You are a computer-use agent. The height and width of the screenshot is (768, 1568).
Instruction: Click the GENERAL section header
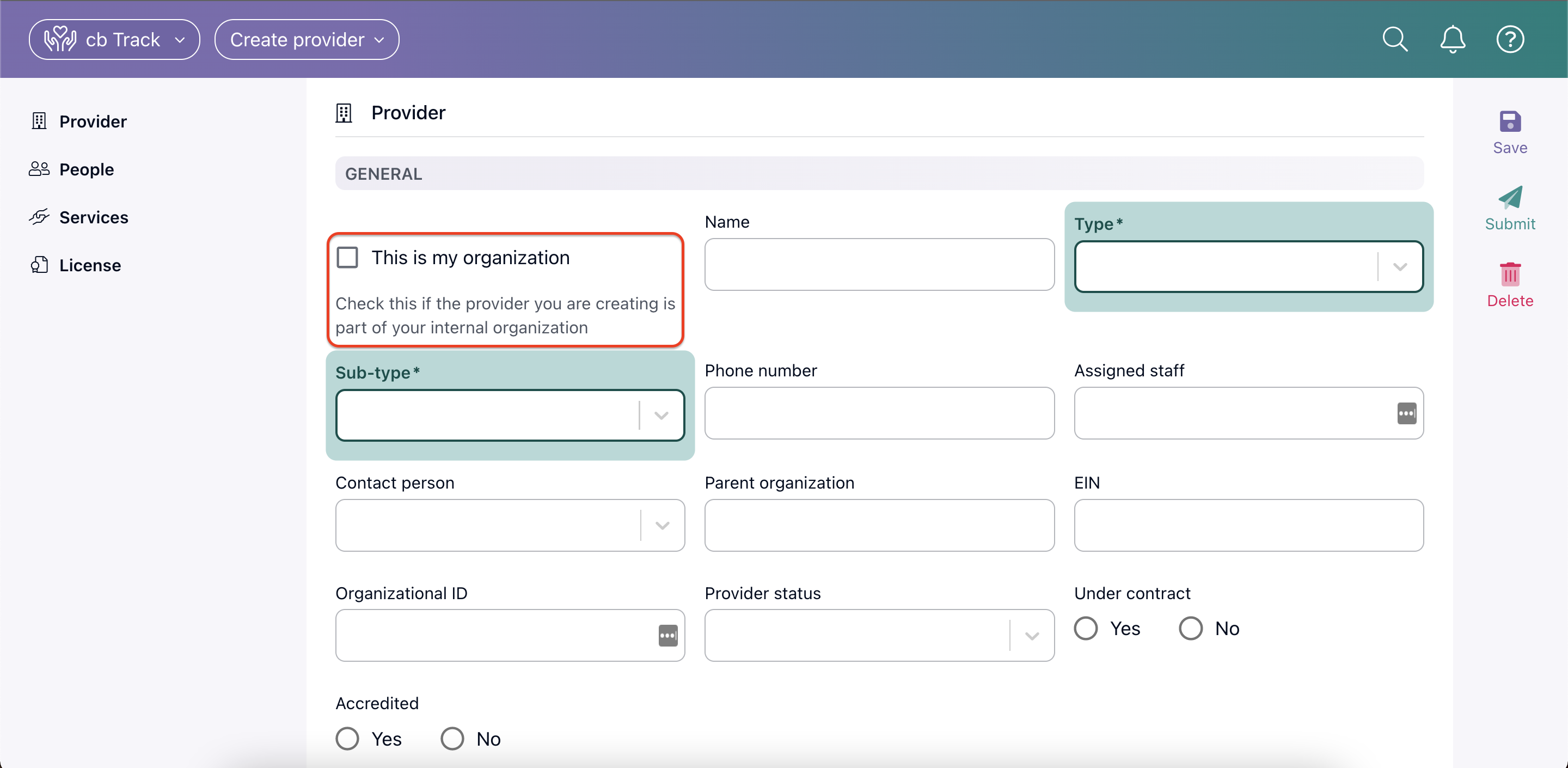[879, 174]
